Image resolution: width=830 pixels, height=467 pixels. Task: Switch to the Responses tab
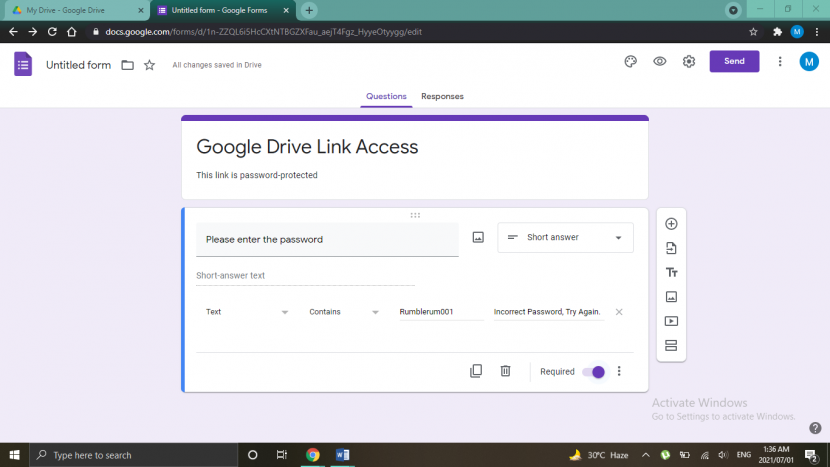click(442, 96)
